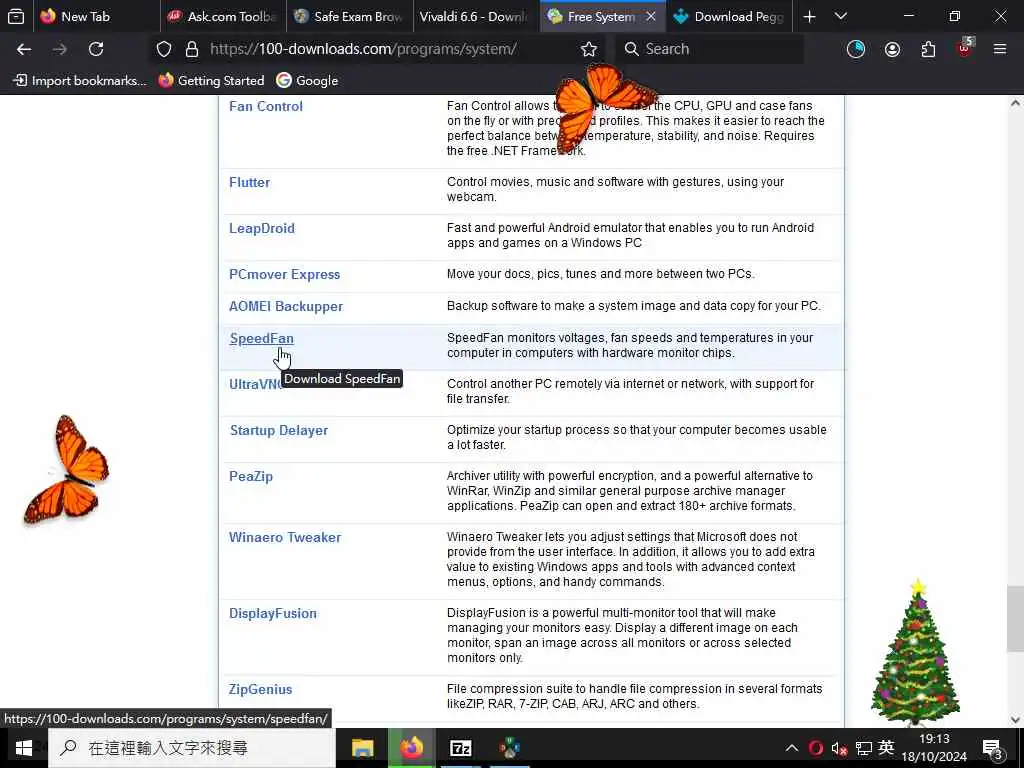Viewport: 1024px width, 768px height.
Task: Open the red extension with badge 5
Action: 965,48
